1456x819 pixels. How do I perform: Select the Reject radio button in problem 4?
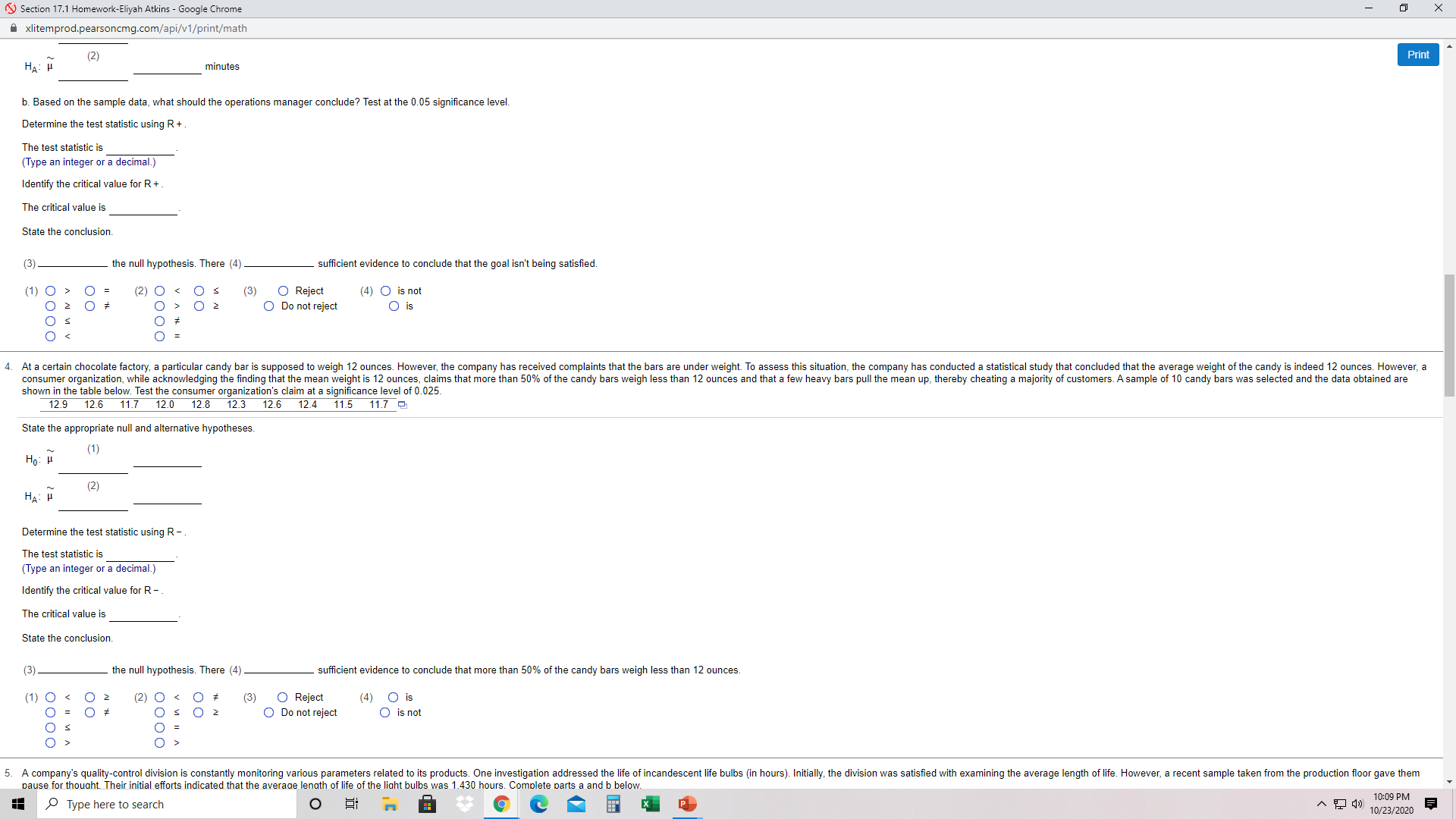[282, 697]
